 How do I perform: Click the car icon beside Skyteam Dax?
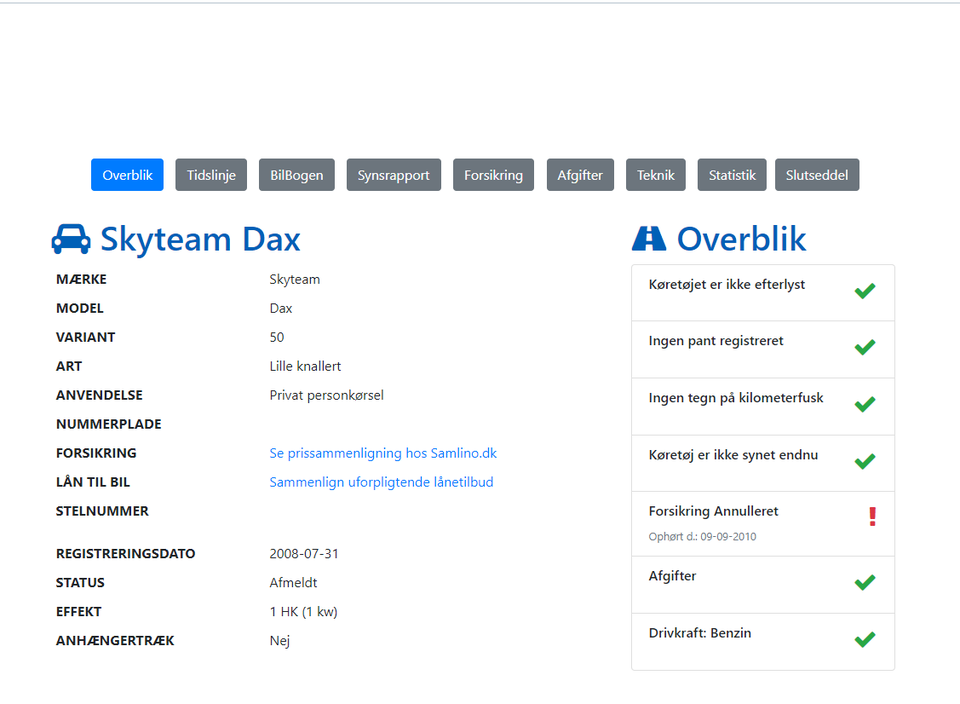(71, 239)
